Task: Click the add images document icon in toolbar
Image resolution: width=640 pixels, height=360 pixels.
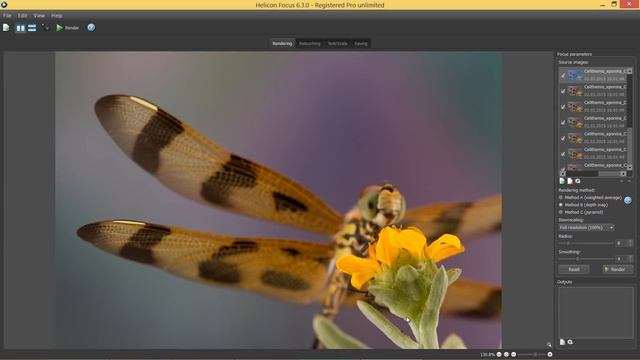Action: 6,27
